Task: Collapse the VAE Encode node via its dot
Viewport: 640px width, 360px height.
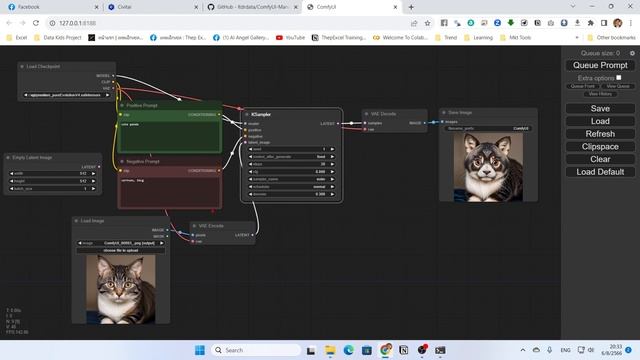Action: pos(194,226)
